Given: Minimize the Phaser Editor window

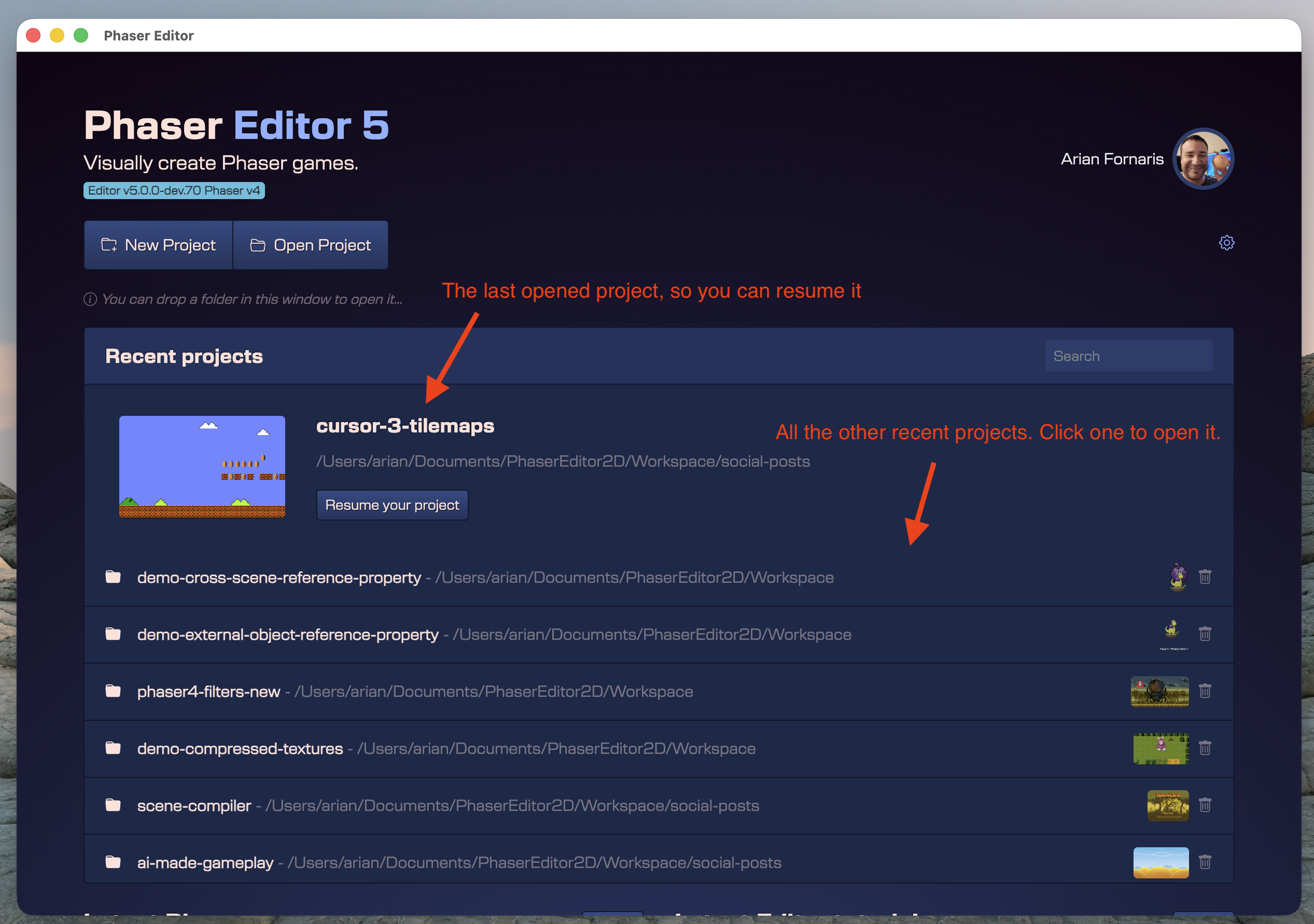Looking at the screenshot, I should point(57,35).
